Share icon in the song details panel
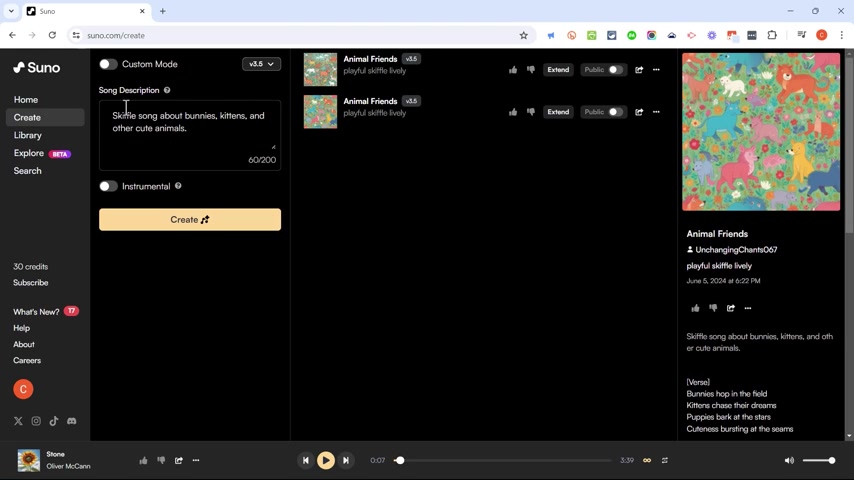 click(730, 308)
